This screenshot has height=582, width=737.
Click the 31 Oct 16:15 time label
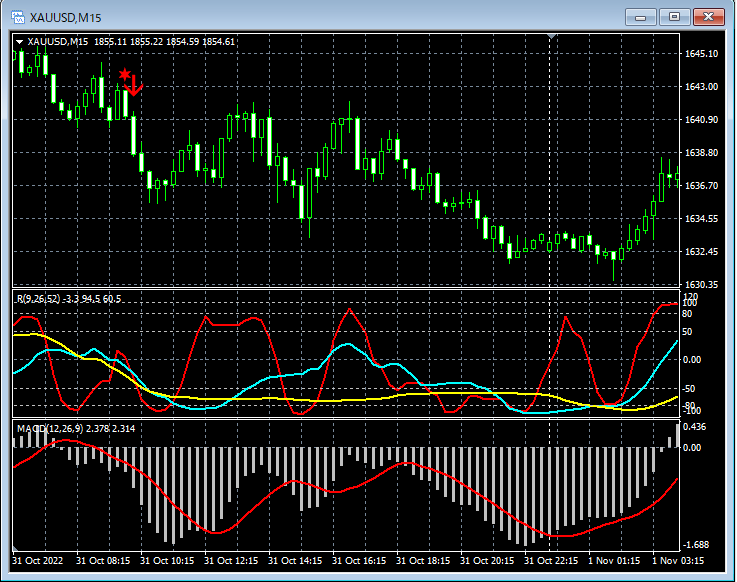[359, 561]
